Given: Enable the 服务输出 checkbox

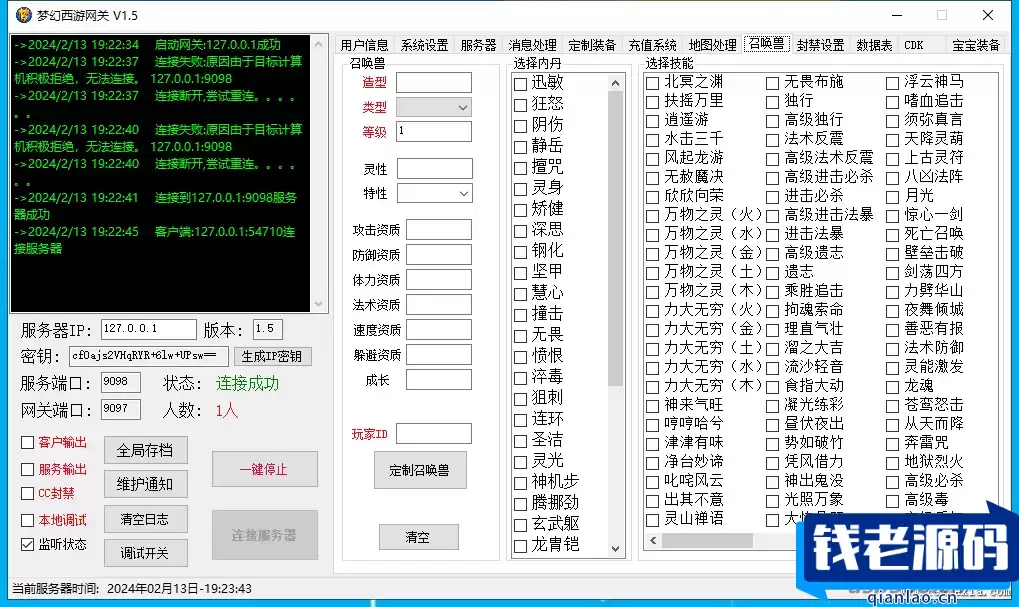Looking at the screenshot, I should [27, 469].
